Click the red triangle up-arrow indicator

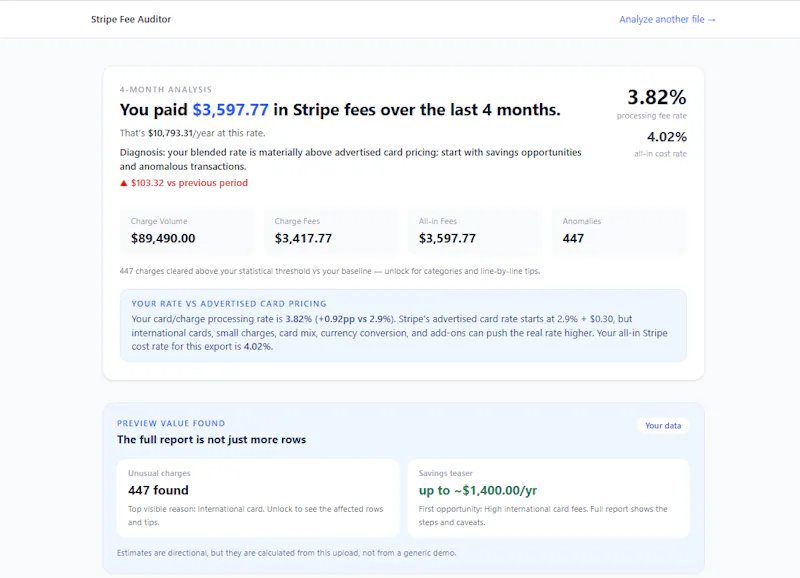(123, 183)
